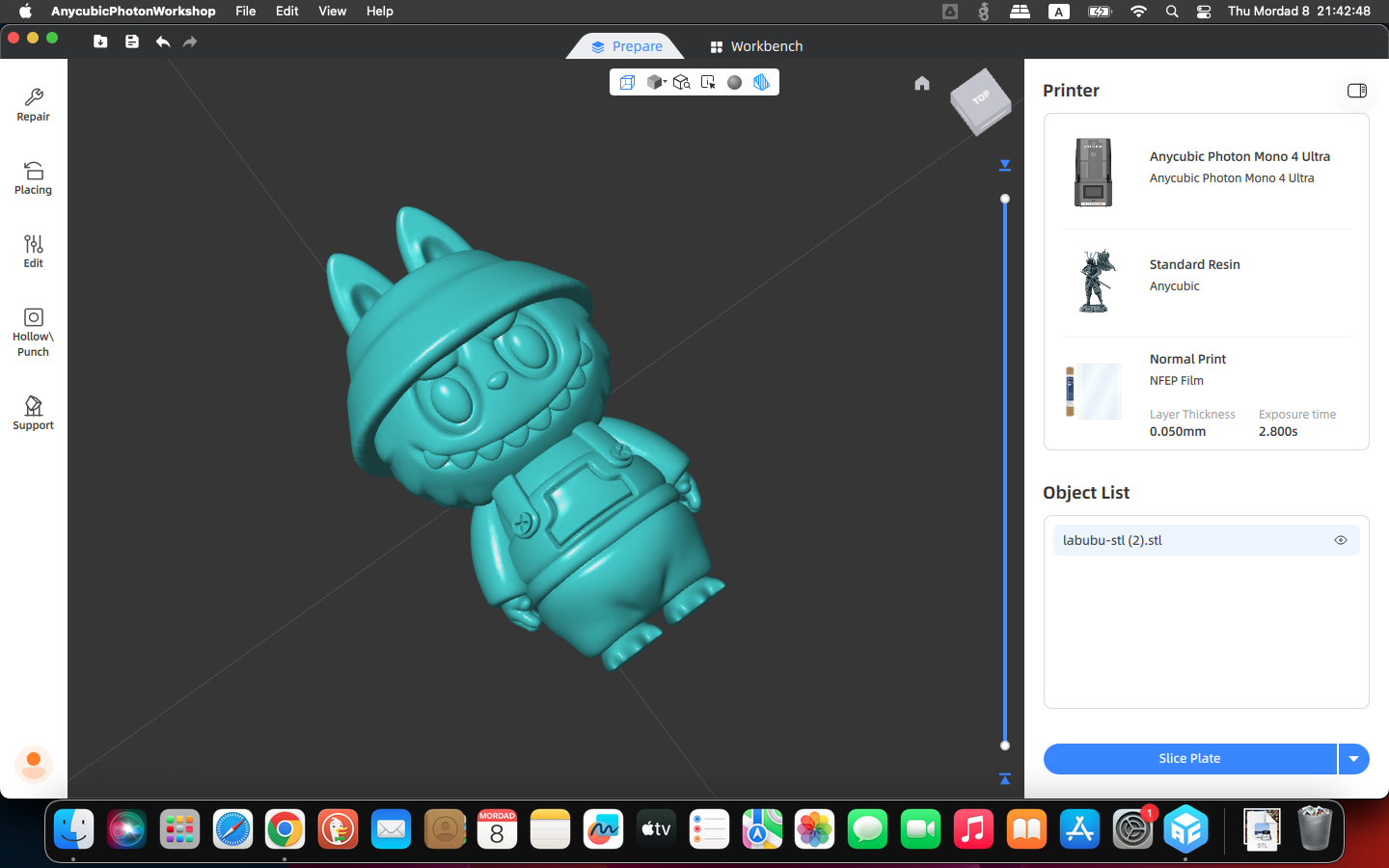Reset the view with the home icon

coord(922,83)
